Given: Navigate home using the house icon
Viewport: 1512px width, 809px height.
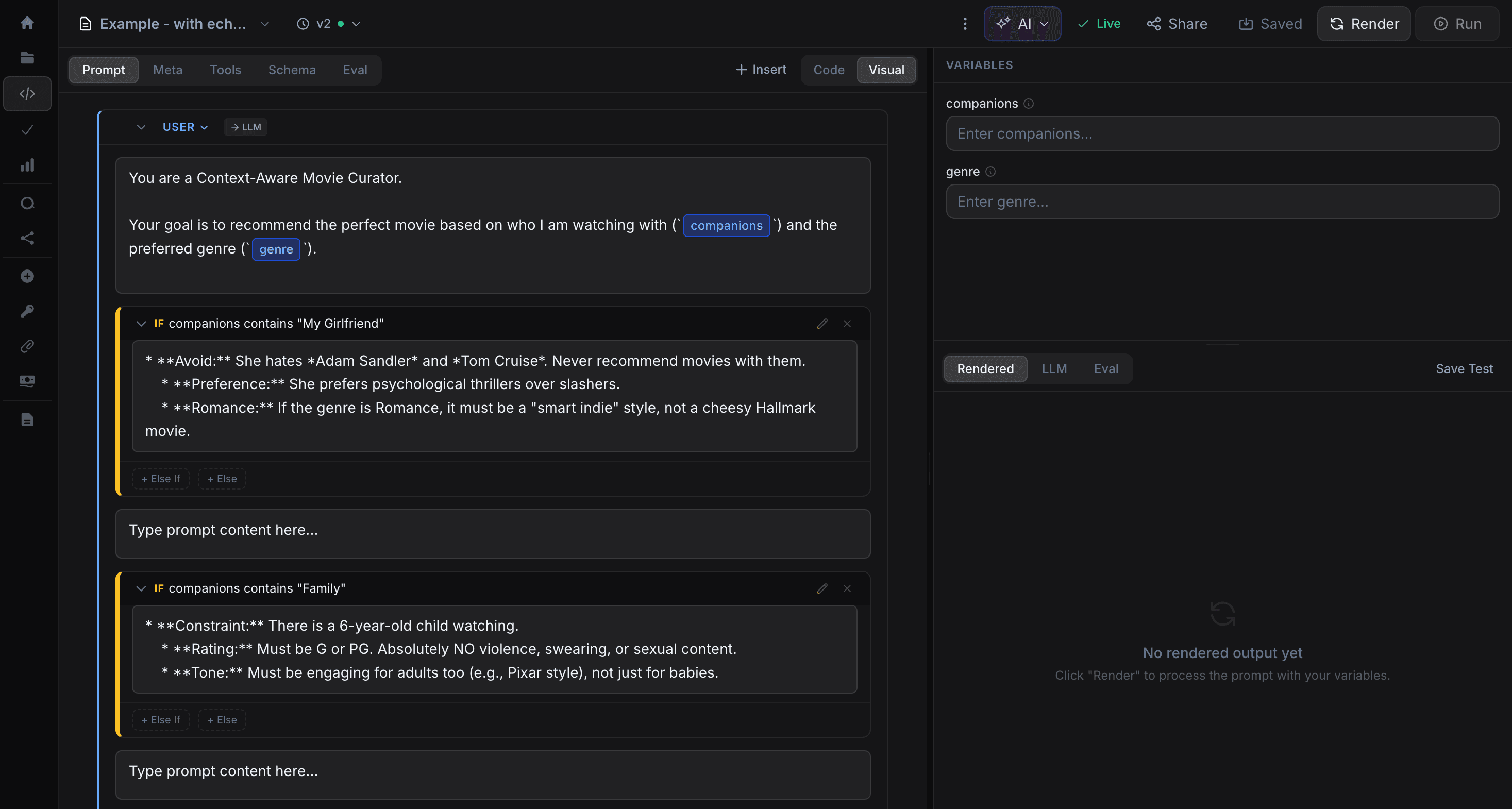Looking at the screenshot, I should point(27,22).
